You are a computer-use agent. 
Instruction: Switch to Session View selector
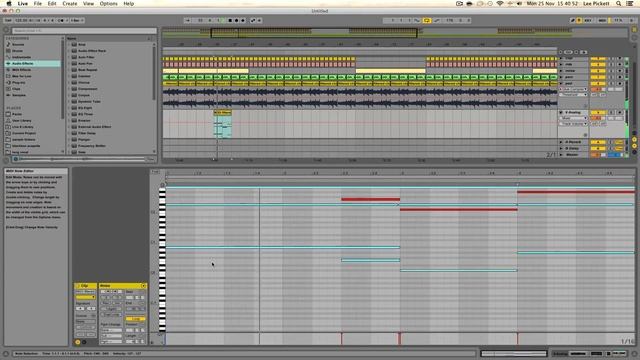tap(635, 38)
